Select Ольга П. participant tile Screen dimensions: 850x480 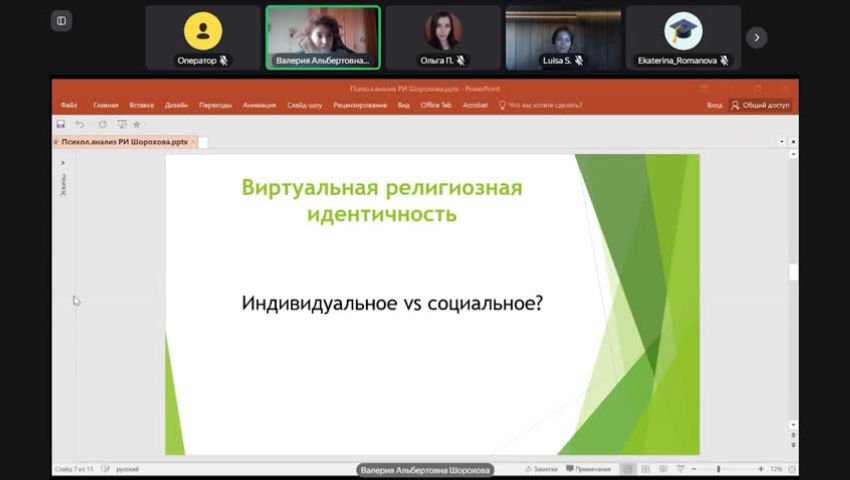(443, 37)
